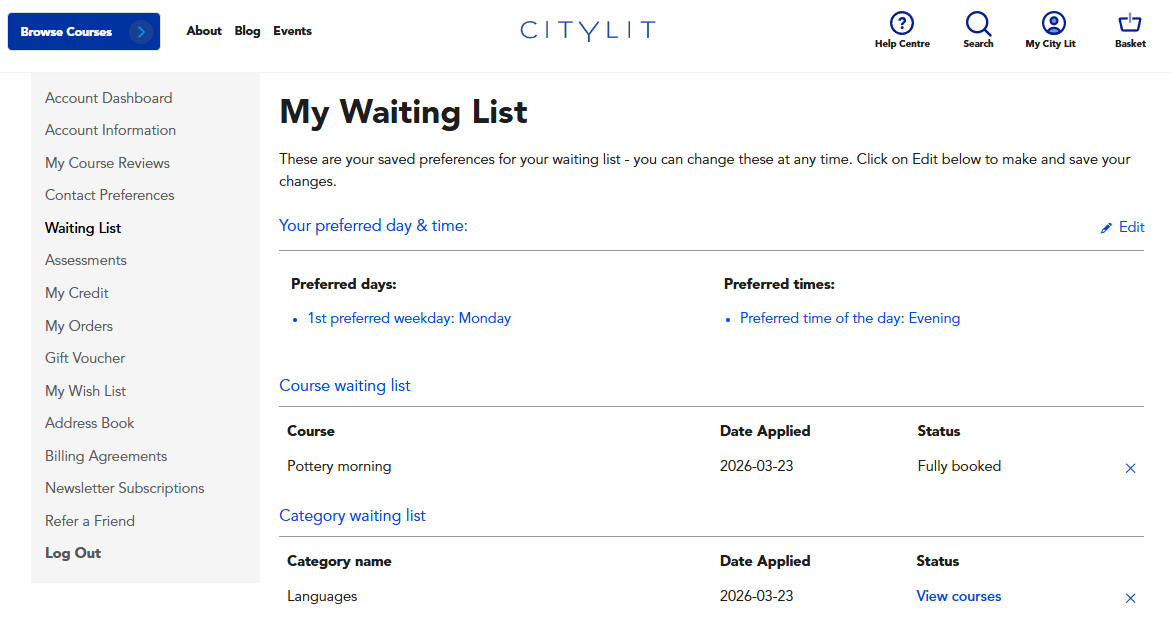The width and height of the screenshot is (1171, 628).
Task: Navigate to My Orders
Action: (x=79, y=326)
